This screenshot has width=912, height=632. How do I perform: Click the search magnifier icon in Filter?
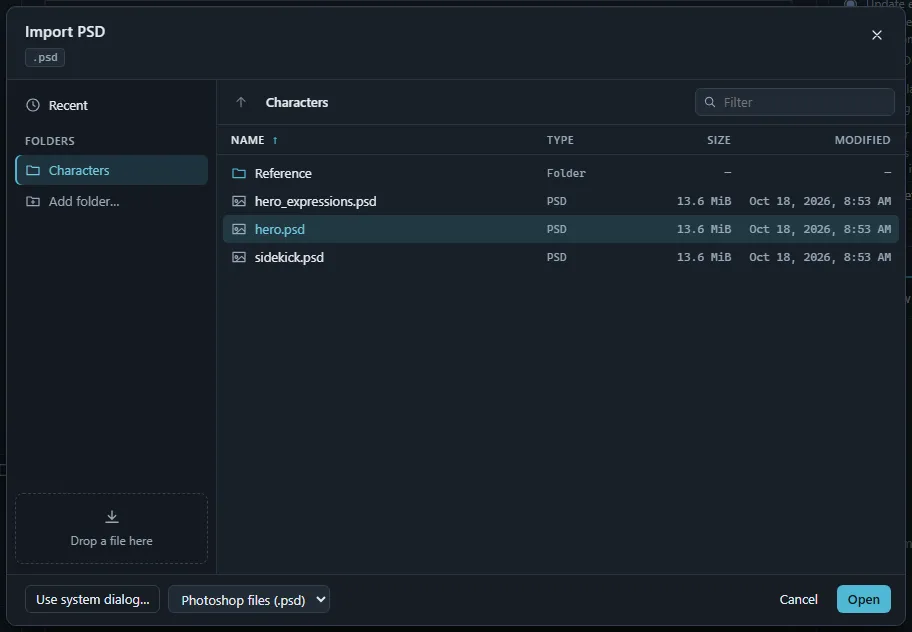point(710,102)
